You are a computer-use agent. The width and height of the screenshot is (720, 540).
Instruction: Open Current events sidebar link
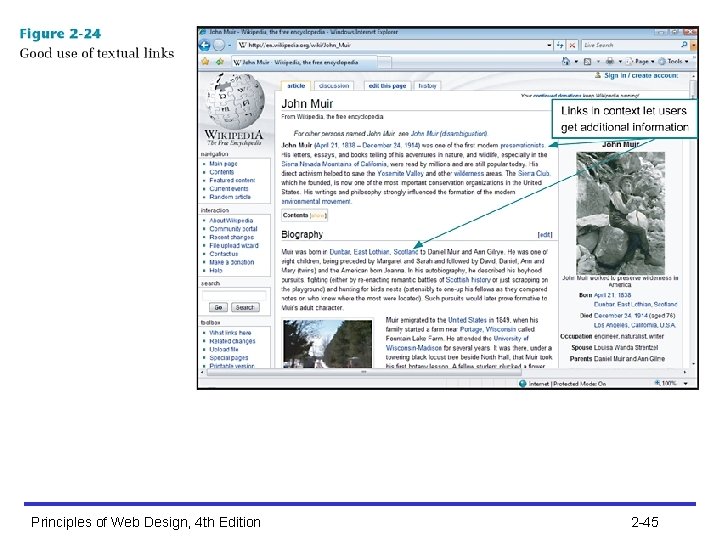pyautogui.click(x=229, y=188)
